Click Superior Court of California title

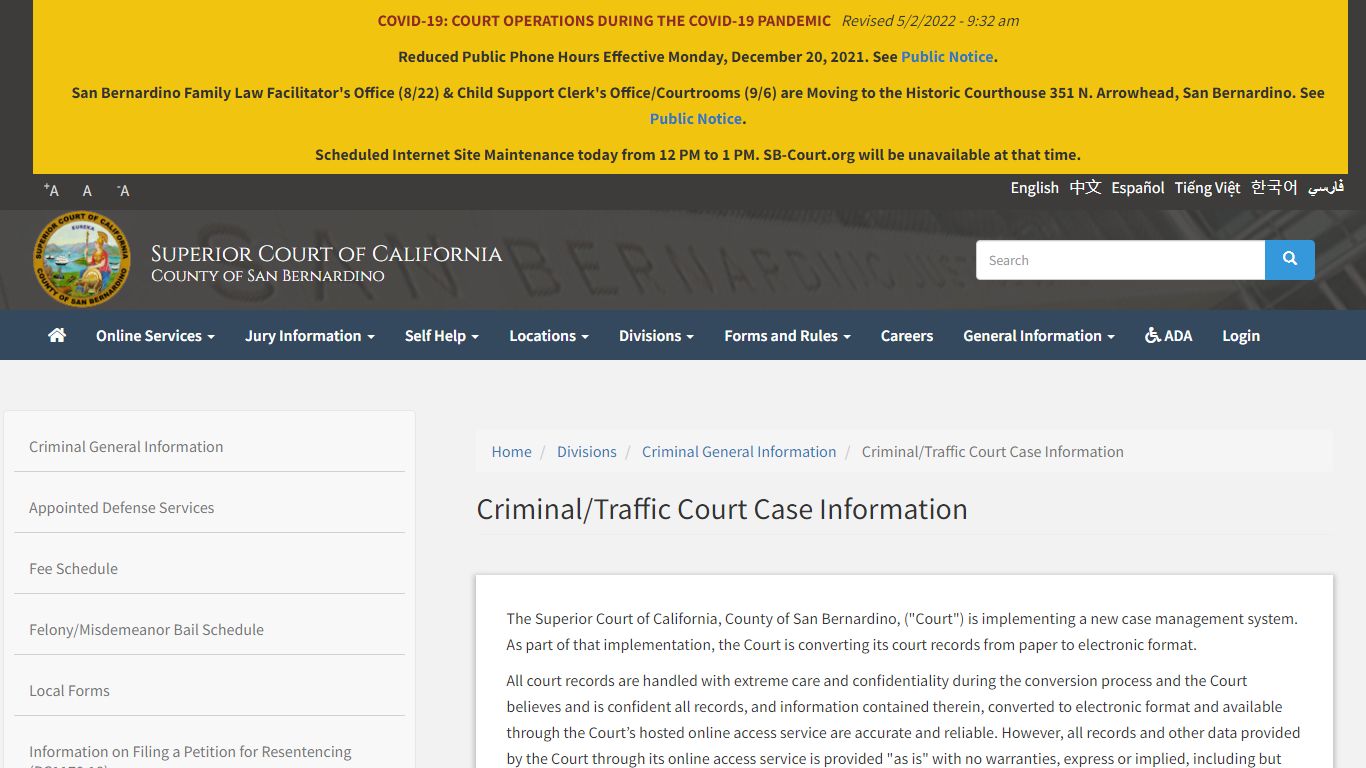pos(326,254)
